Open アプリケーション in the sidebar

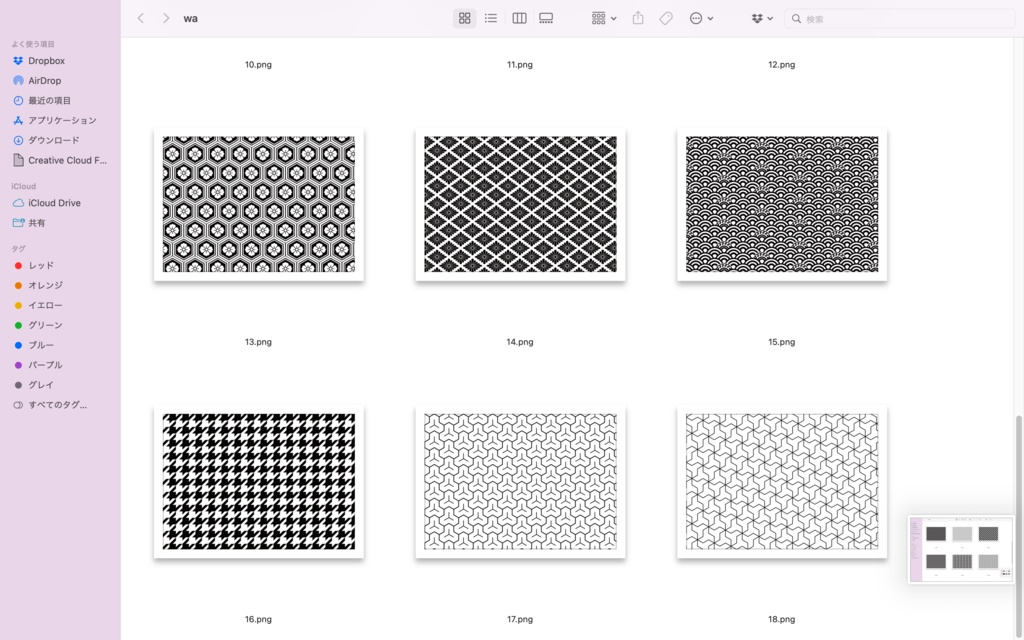pos(60,120)
